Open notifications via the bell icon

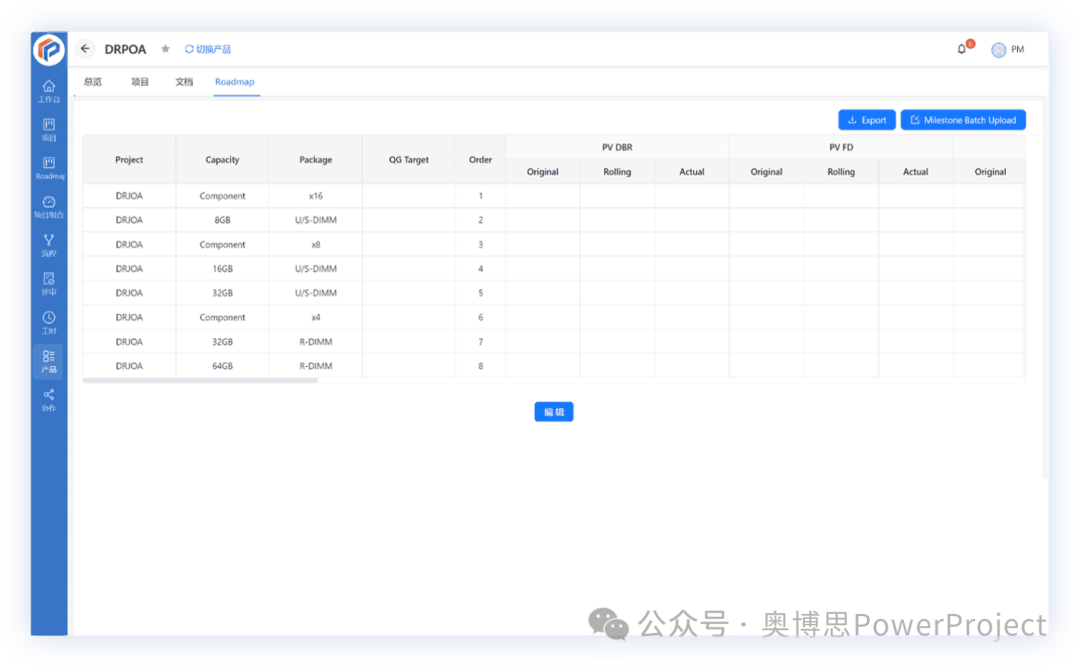pos(961,48)
